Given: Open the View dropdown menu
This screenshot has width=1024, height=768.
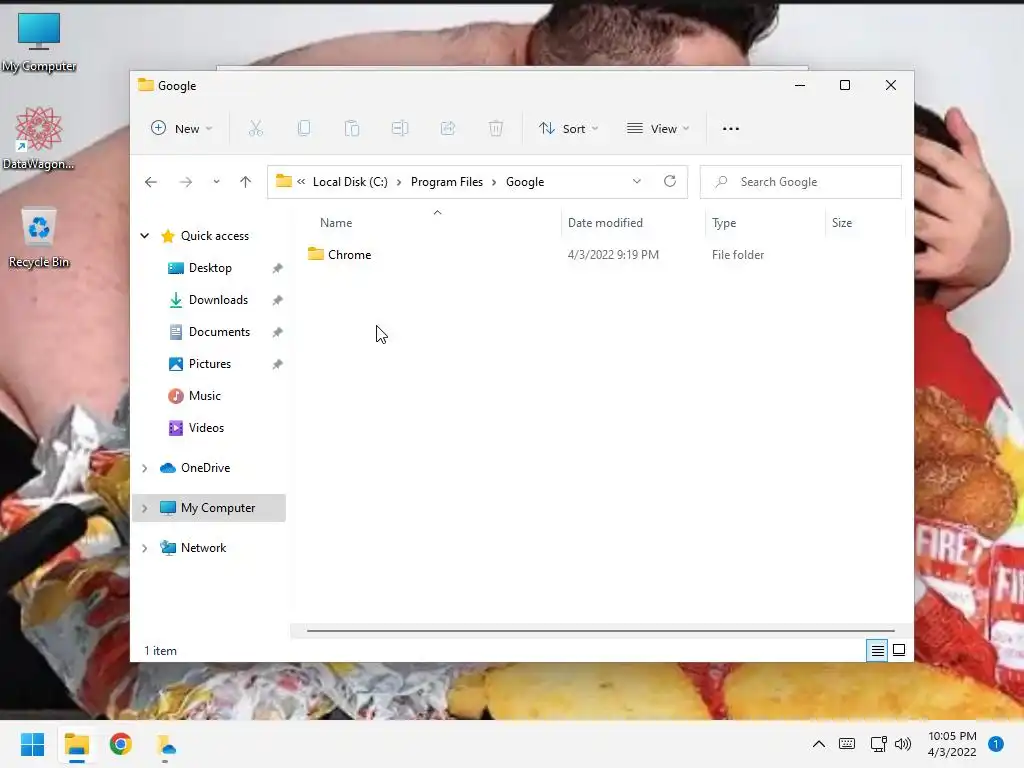Looking at the screenshot, I should [x=658, y=129].
